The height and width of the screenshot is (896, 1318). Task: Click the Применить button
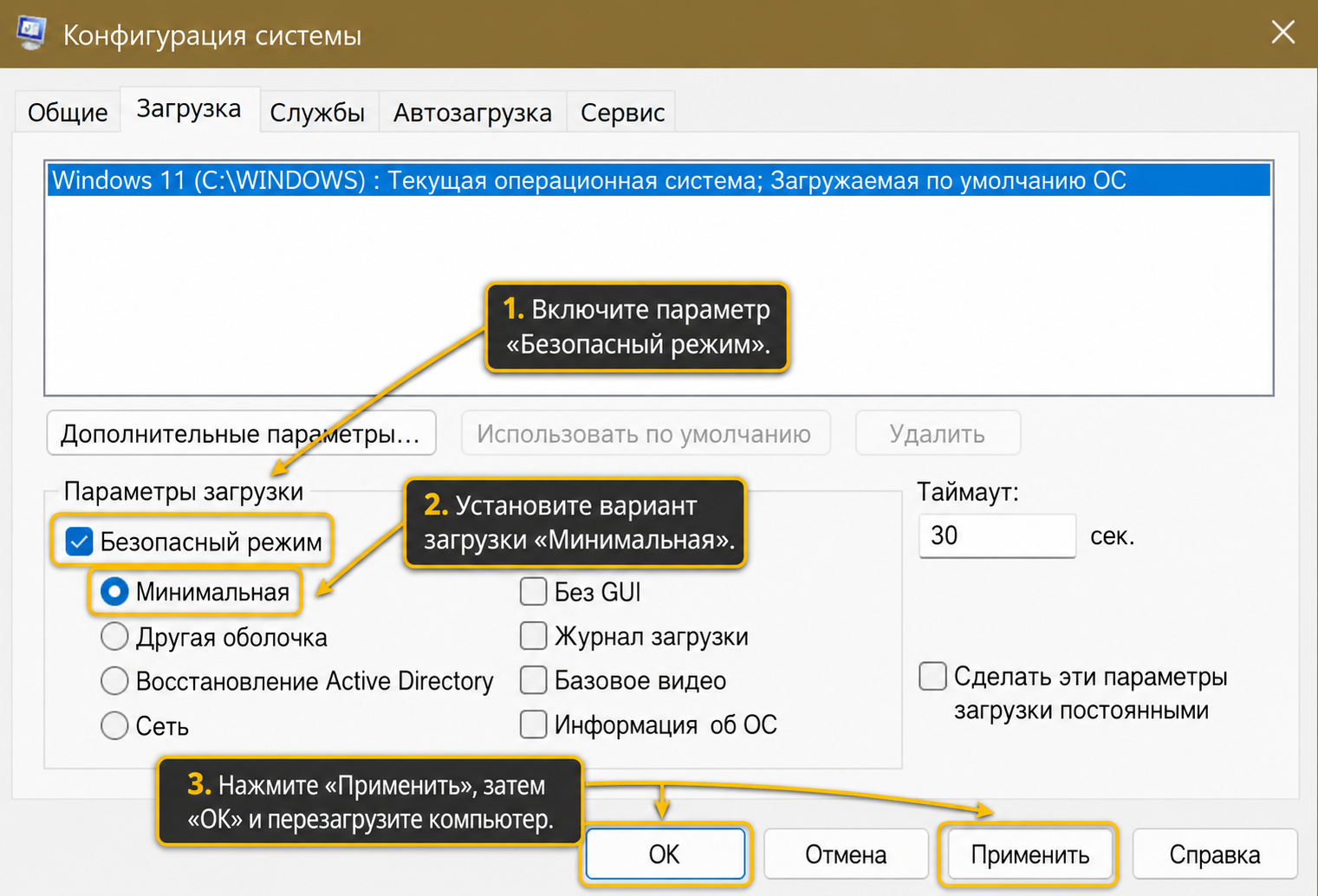1029,854
